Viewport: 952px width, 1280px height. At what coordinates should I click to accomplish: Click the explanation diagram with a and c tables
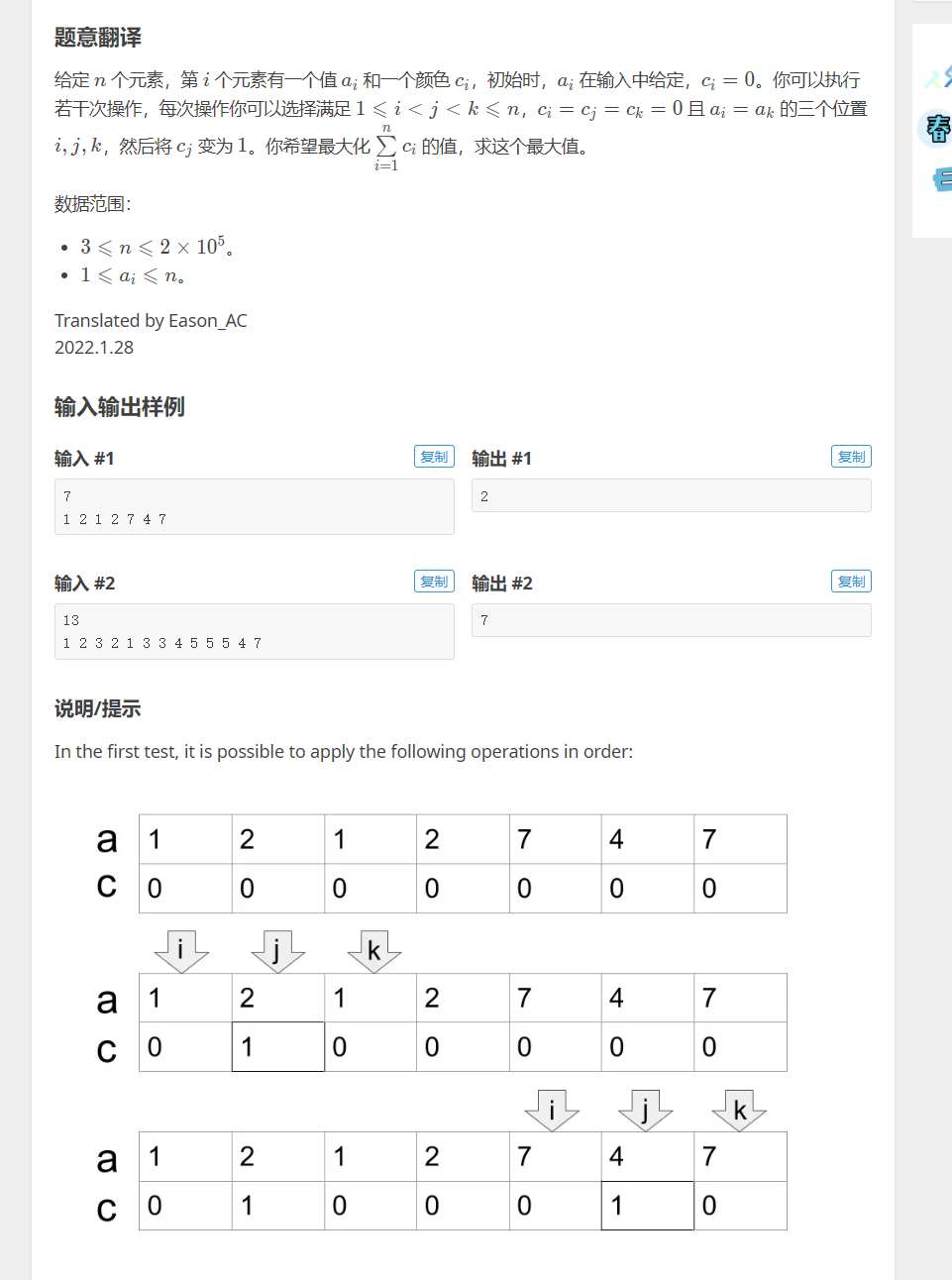[x=443, y=1022]
